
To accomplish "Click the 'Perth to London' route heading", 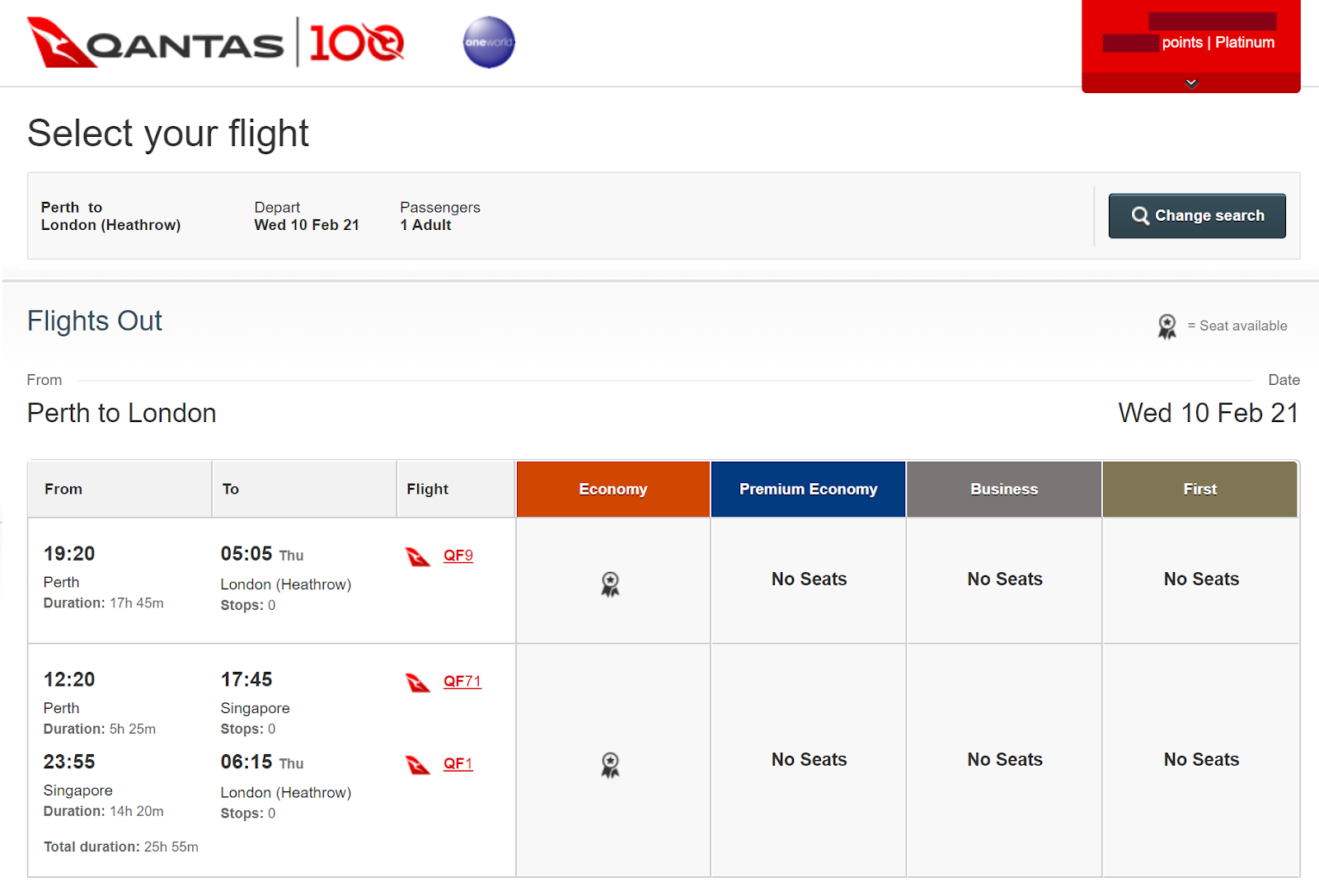I will pos(122,413).
